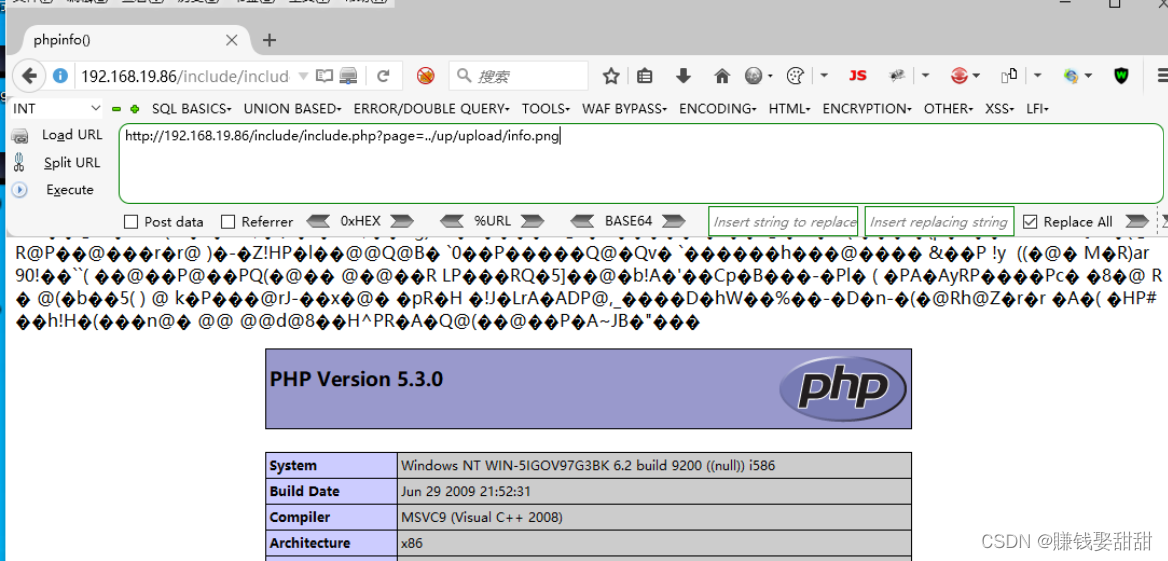The image size is (1168, 561).
Task: Click the red blocked-sign toolbar icon
Action: (x=425, y=75)
